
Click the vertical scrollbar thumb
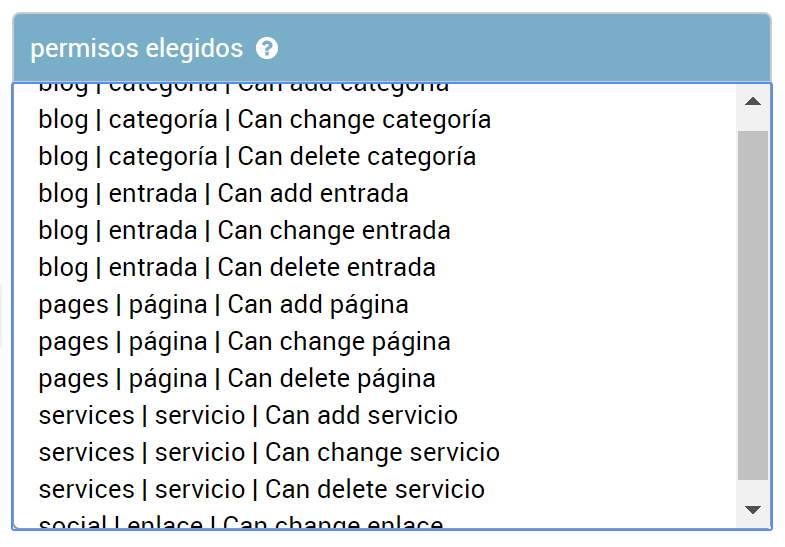pos(752,305)
